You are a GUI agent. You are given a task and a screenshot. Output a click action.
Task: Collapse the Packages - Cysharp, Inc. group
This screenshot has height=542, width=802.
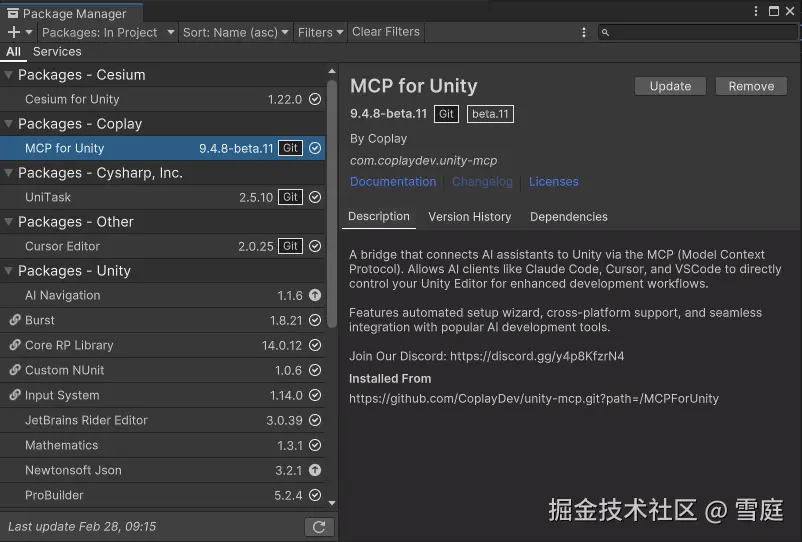[x=8, y=173]
